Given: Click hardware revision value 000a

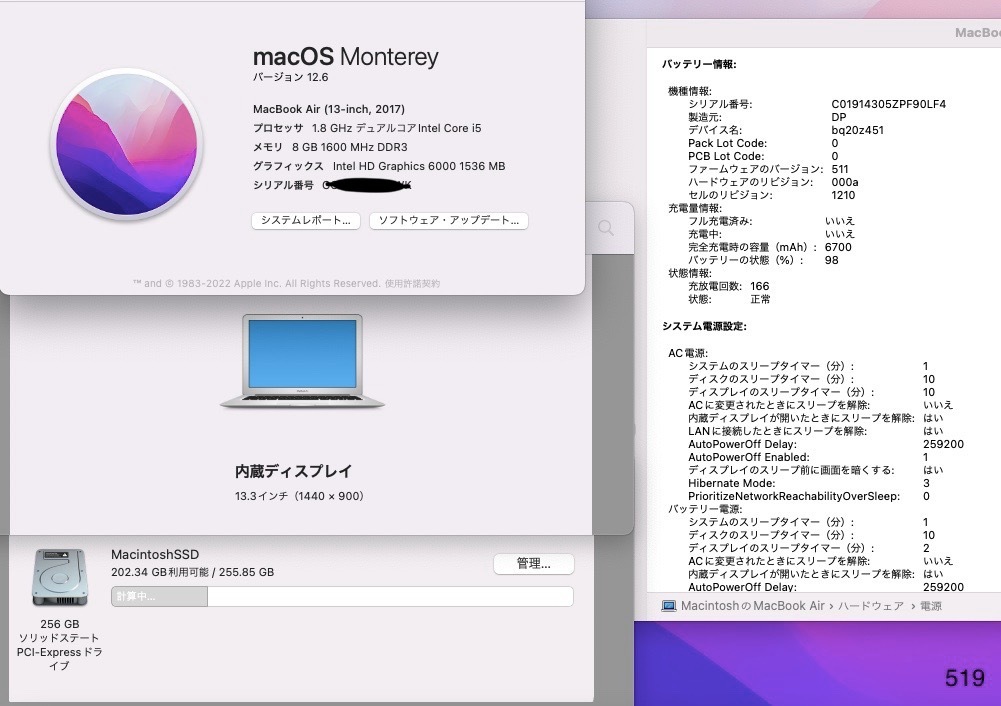Looking at the screenshot, I should pos(845,182).
